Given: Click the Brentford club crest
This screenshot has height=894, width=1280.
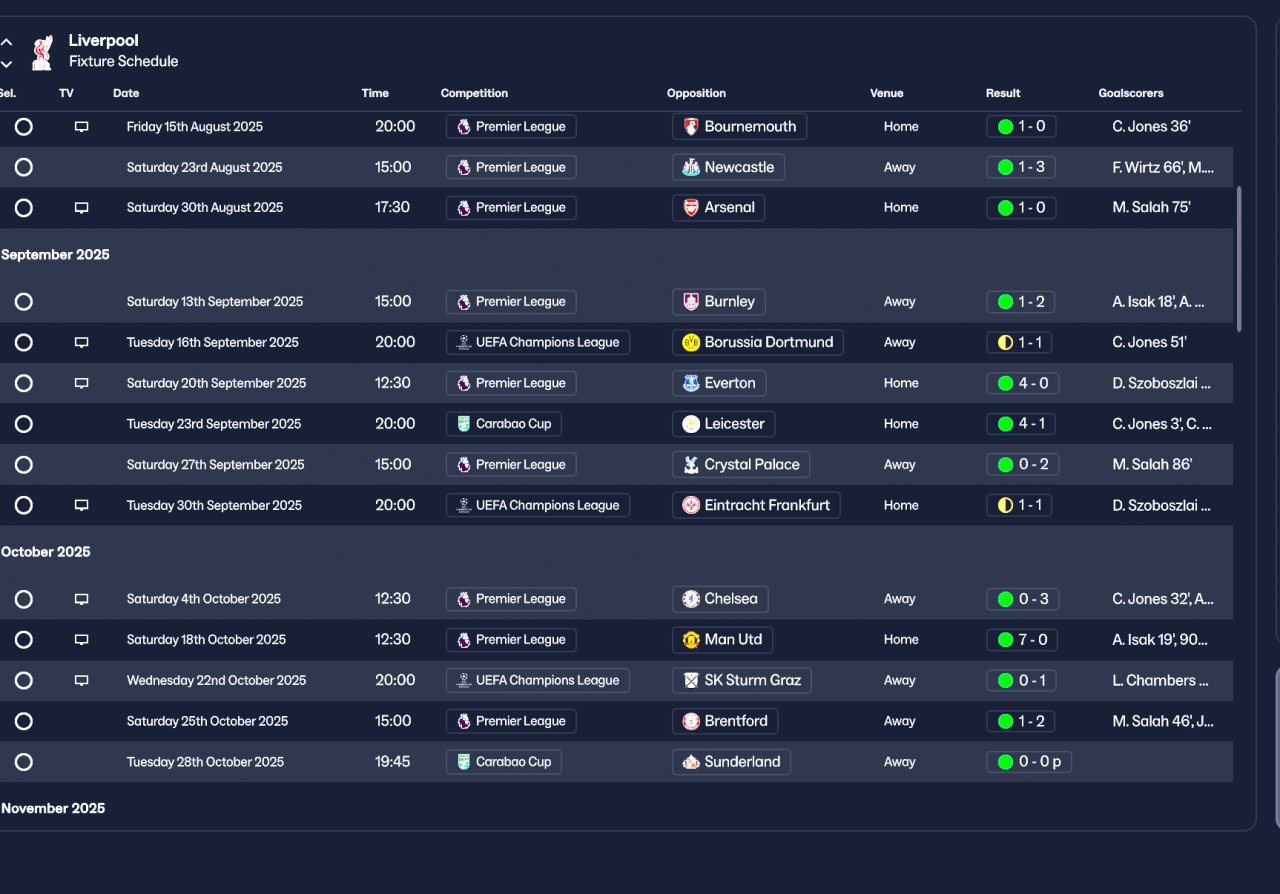Looking at the screenshot, I should click(690, 722).
